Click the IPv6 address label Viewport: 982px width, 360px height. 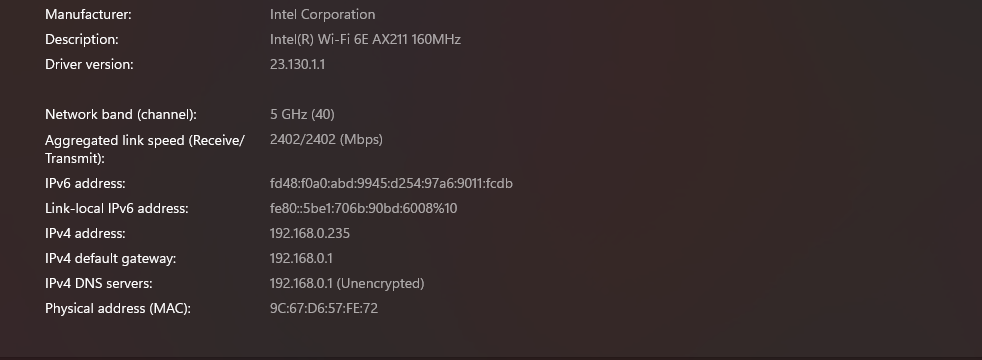[x=85, y=183]
